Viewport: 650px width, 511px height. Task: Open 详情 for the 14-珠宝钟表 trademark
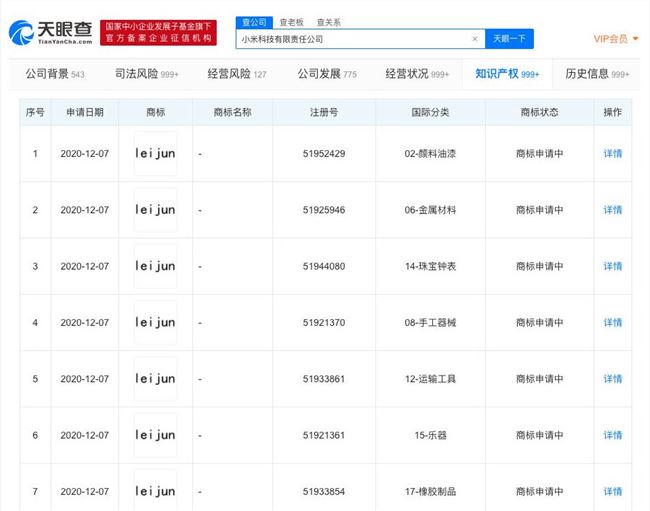[x=613, y=266]
